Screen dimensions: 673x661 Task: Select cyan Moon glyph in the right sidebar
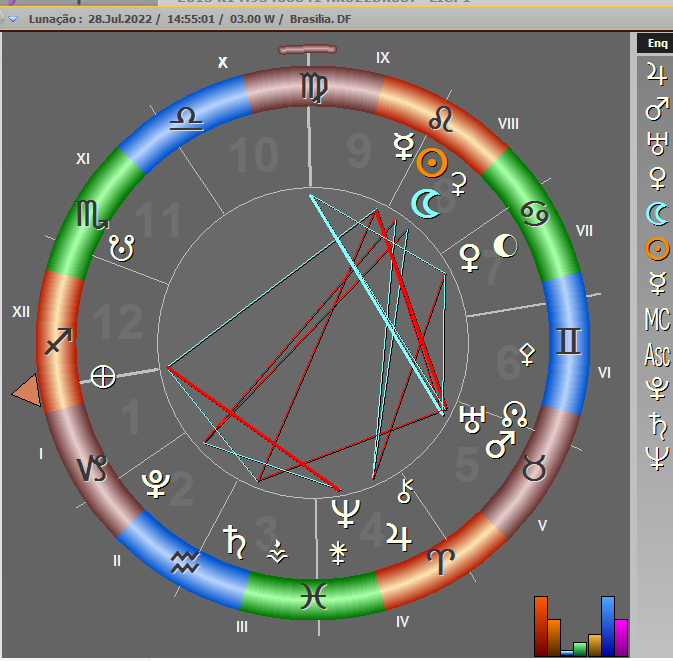pyautogui.click(x=658, y=214)
